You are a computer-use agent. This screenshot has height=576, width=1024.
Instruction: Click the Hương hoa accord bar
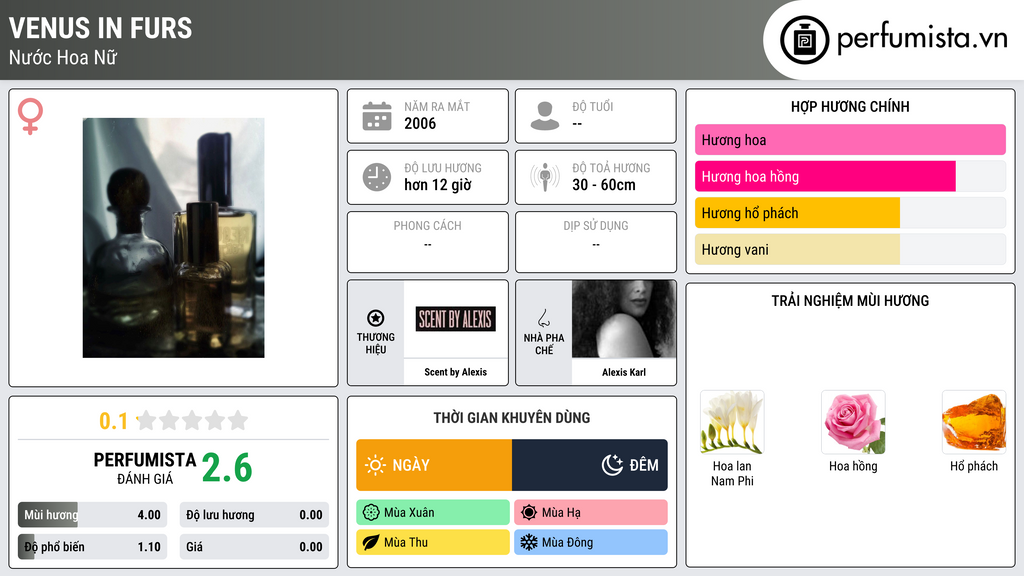click(850, 140)
